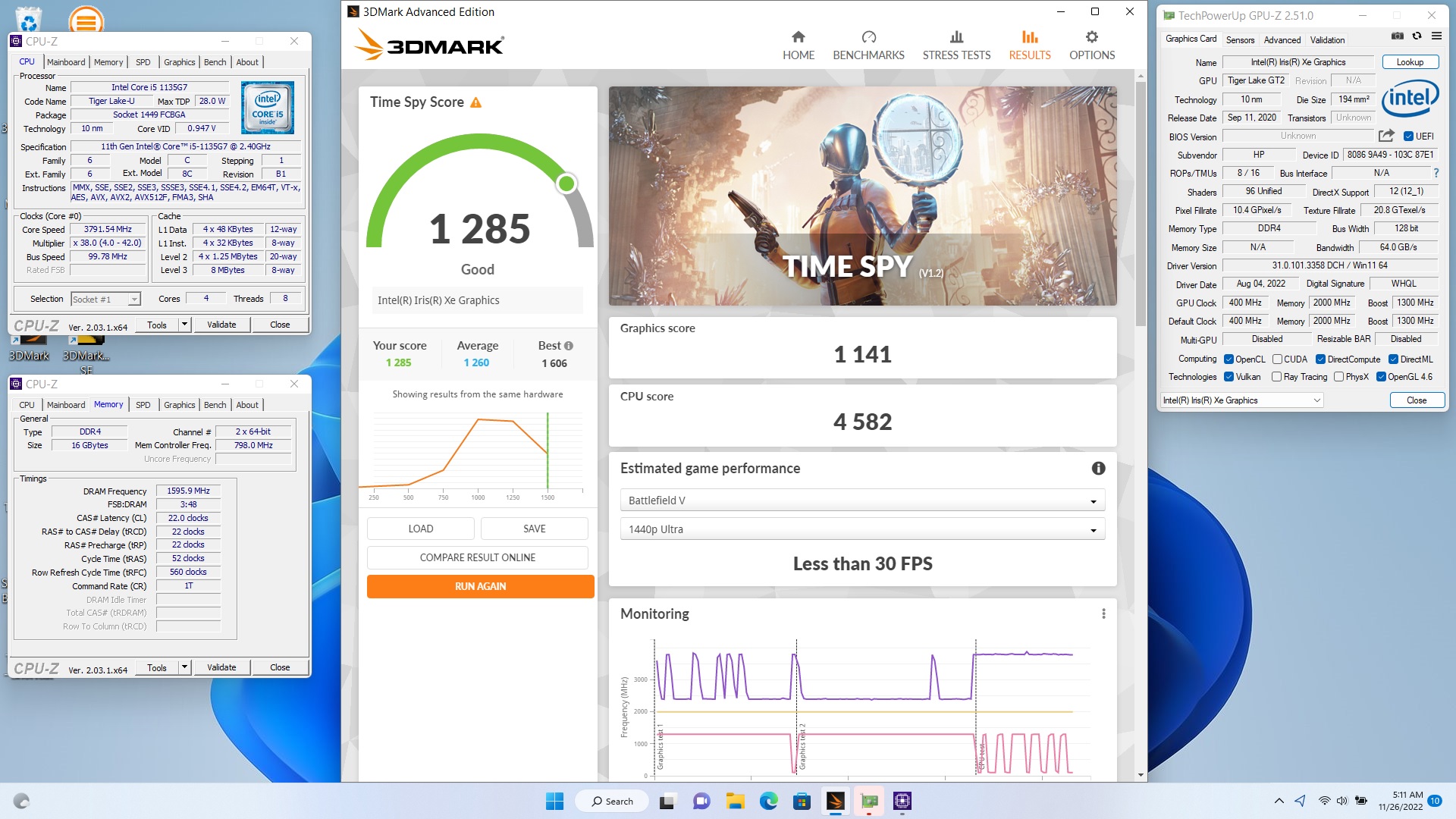This screenshot has width=1456, height=819.
Task: Click warning icon beside Time Spy Score
Action: (x=476, y=102)
